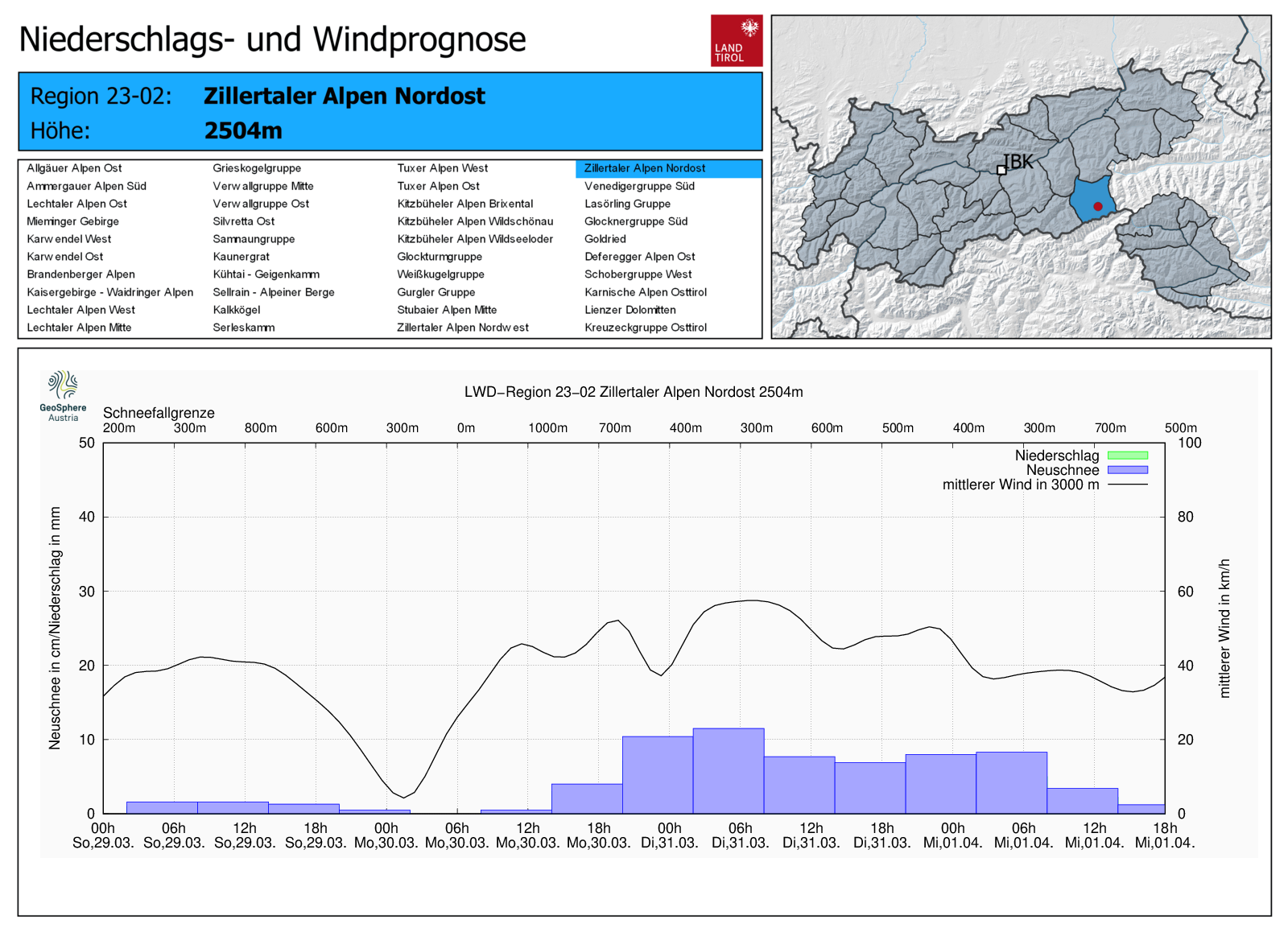Click the IBK marker on the map
This screenshot has width=1288, height=928.
coord(1001,170)
